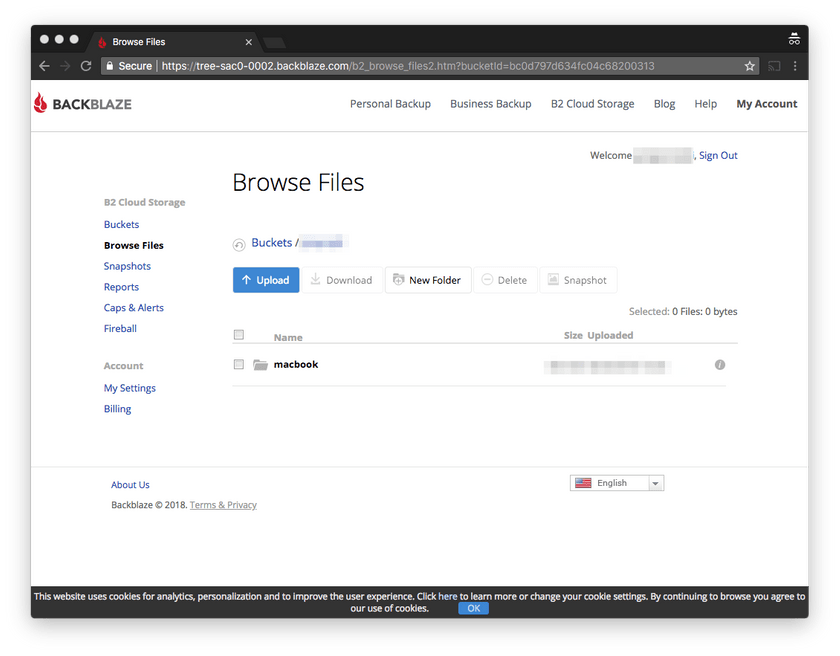Click 'here' link in cookie banner
This screenshot has width=840, height=656.
447,596
